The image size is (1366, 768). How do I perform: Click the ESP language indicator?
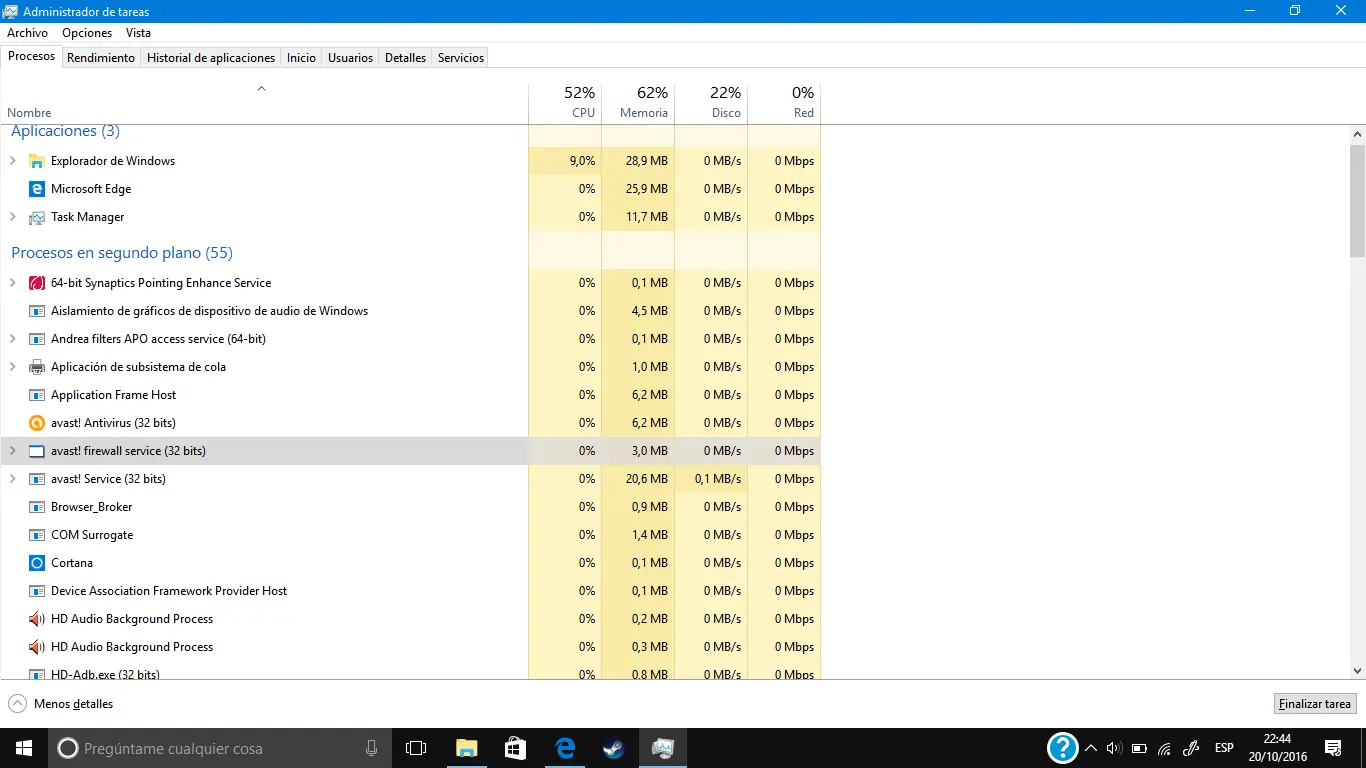(x=1224, y=748)
